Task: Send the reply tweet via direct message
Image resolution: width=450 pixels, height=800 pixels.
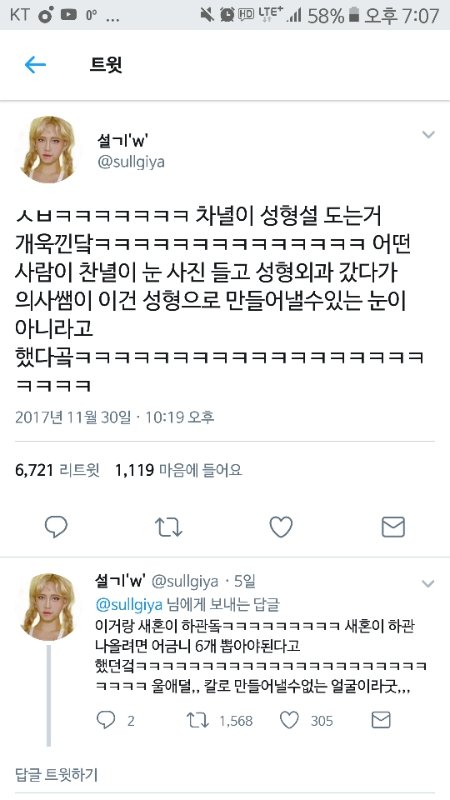Action: click(381, 720)
